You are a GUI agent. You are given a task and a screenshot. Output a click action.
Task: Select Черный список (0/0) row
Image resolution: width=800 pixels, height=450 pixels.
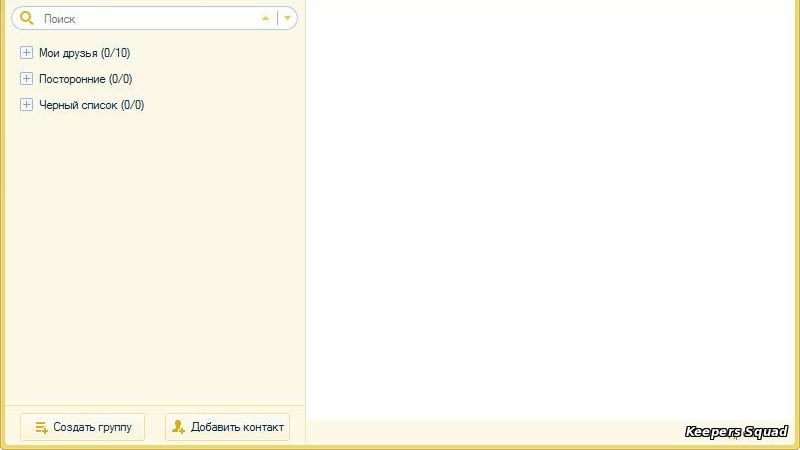click(92, 105)
